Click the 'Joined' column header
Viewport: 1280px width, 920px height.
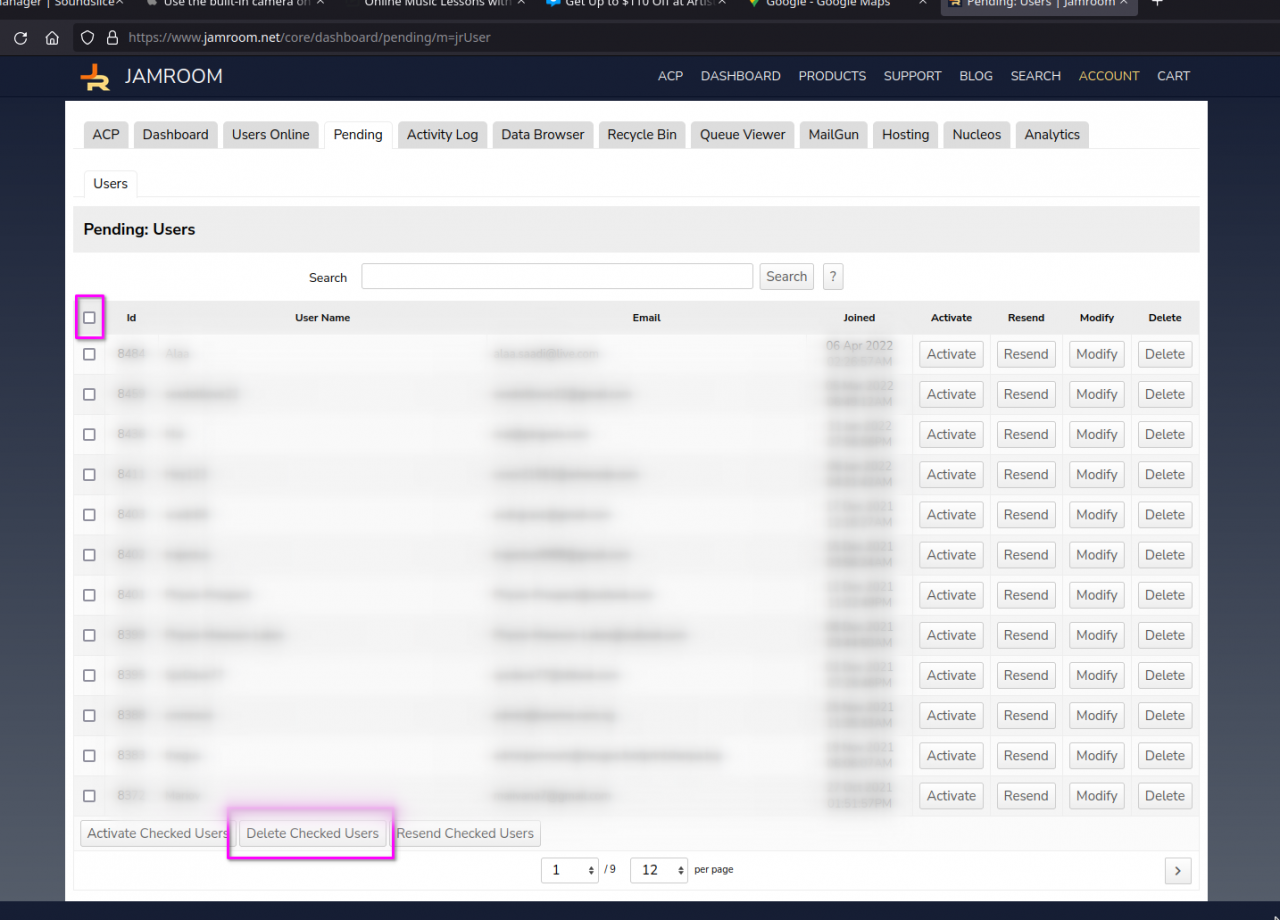click(x=859, y=318)
